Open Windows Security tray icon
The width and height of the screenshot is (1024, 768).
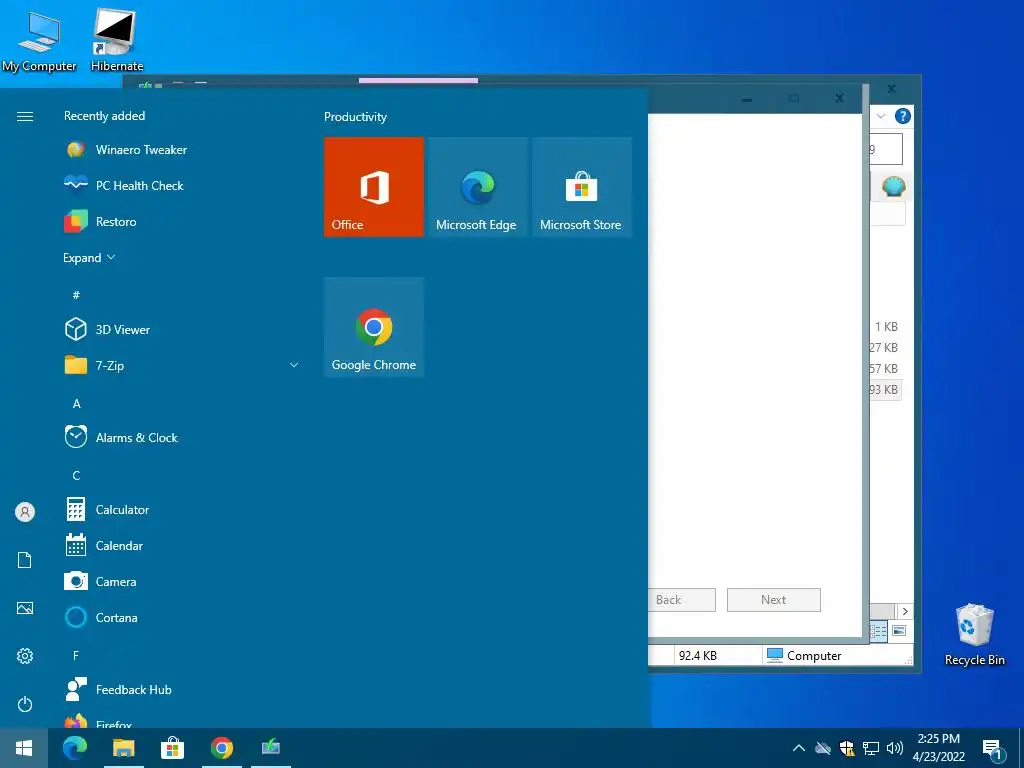[x=847, y=748]
